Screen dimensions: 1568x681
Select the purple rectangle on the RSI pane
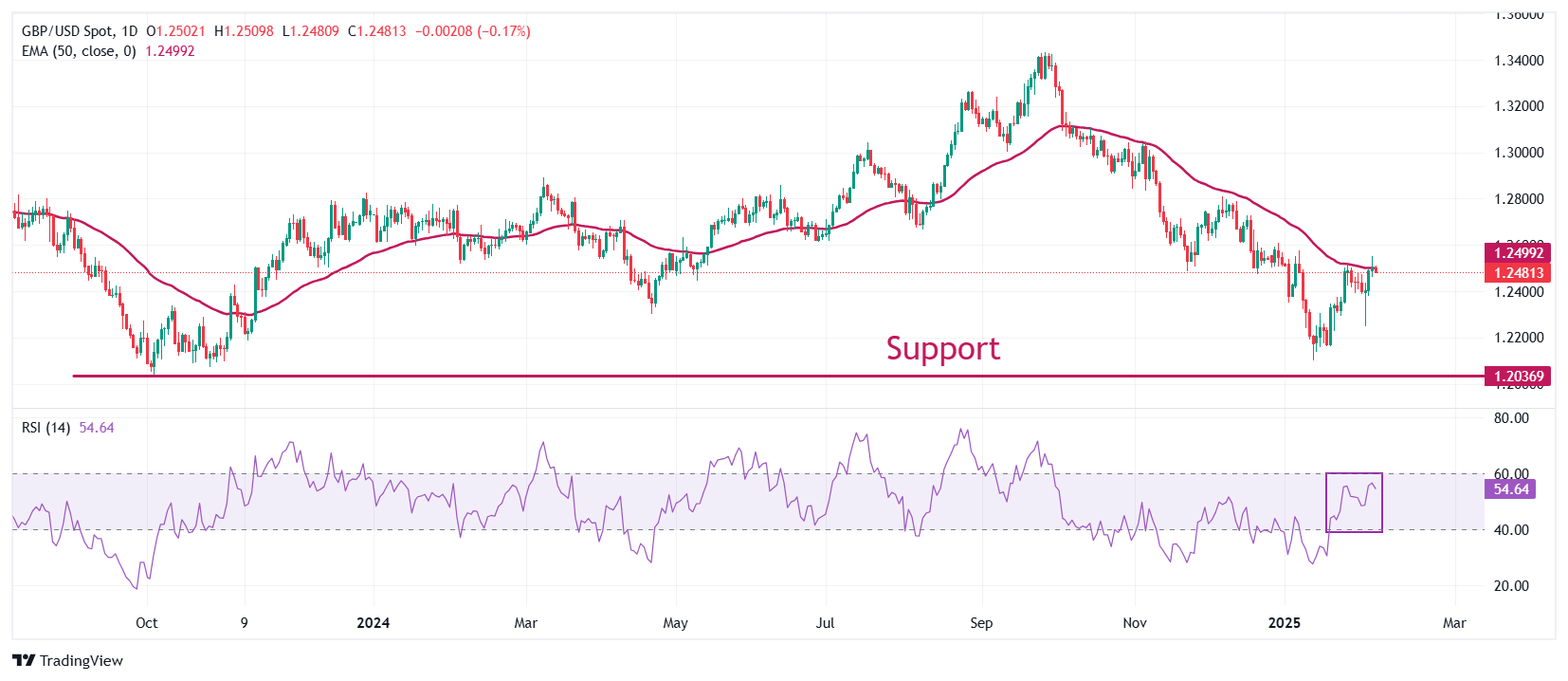[x=1354, y=474]
